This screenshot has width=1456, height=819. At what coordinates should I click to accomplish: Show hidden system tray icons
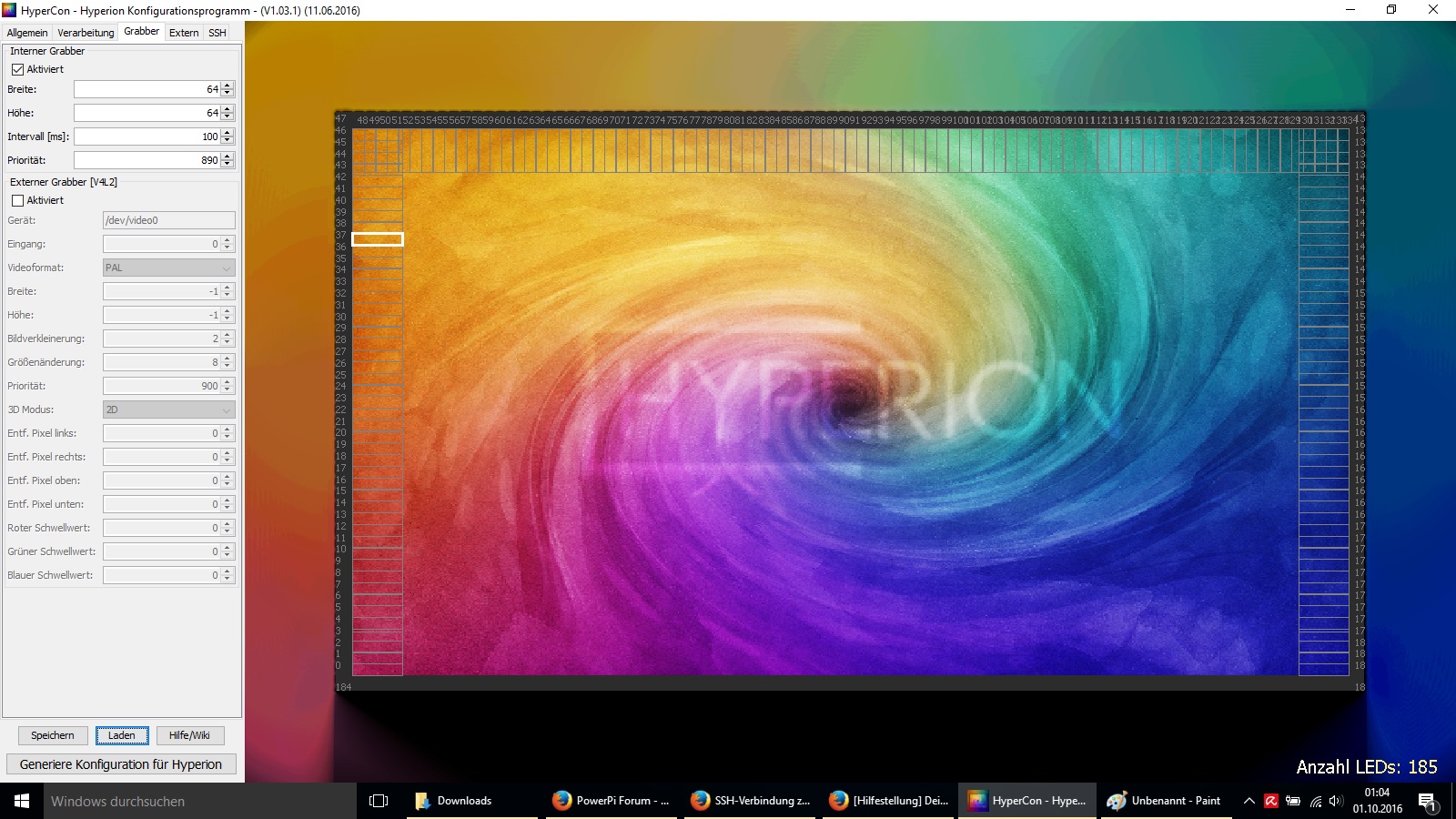tap(1249, 801)
